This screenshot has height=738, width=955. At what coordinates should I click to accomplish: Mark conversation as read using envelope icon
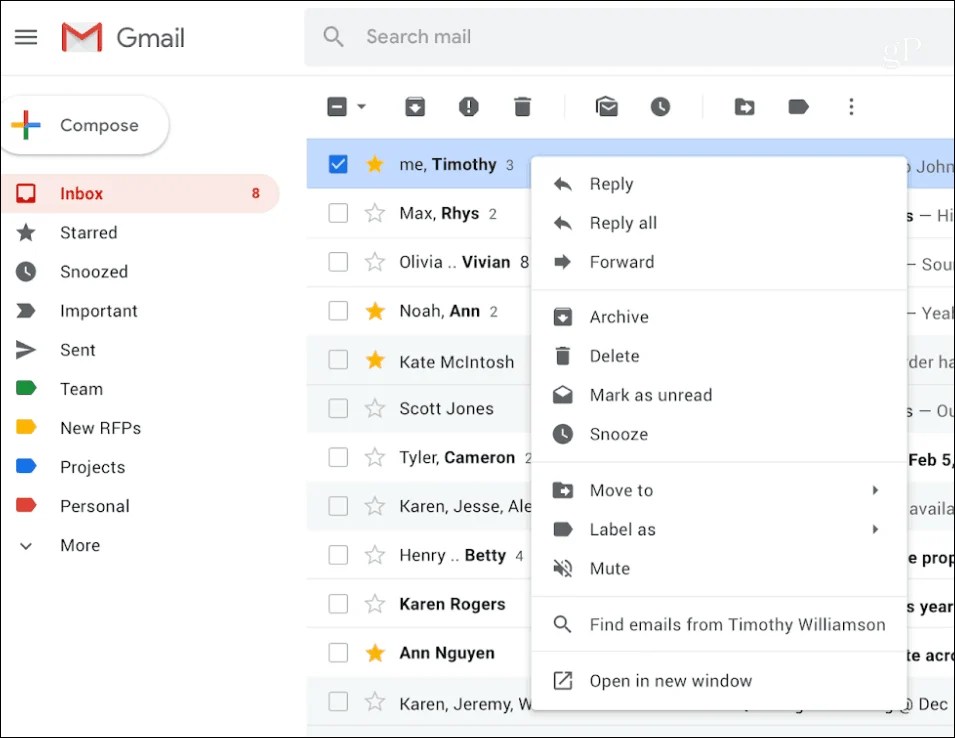(x=606, y=106)
